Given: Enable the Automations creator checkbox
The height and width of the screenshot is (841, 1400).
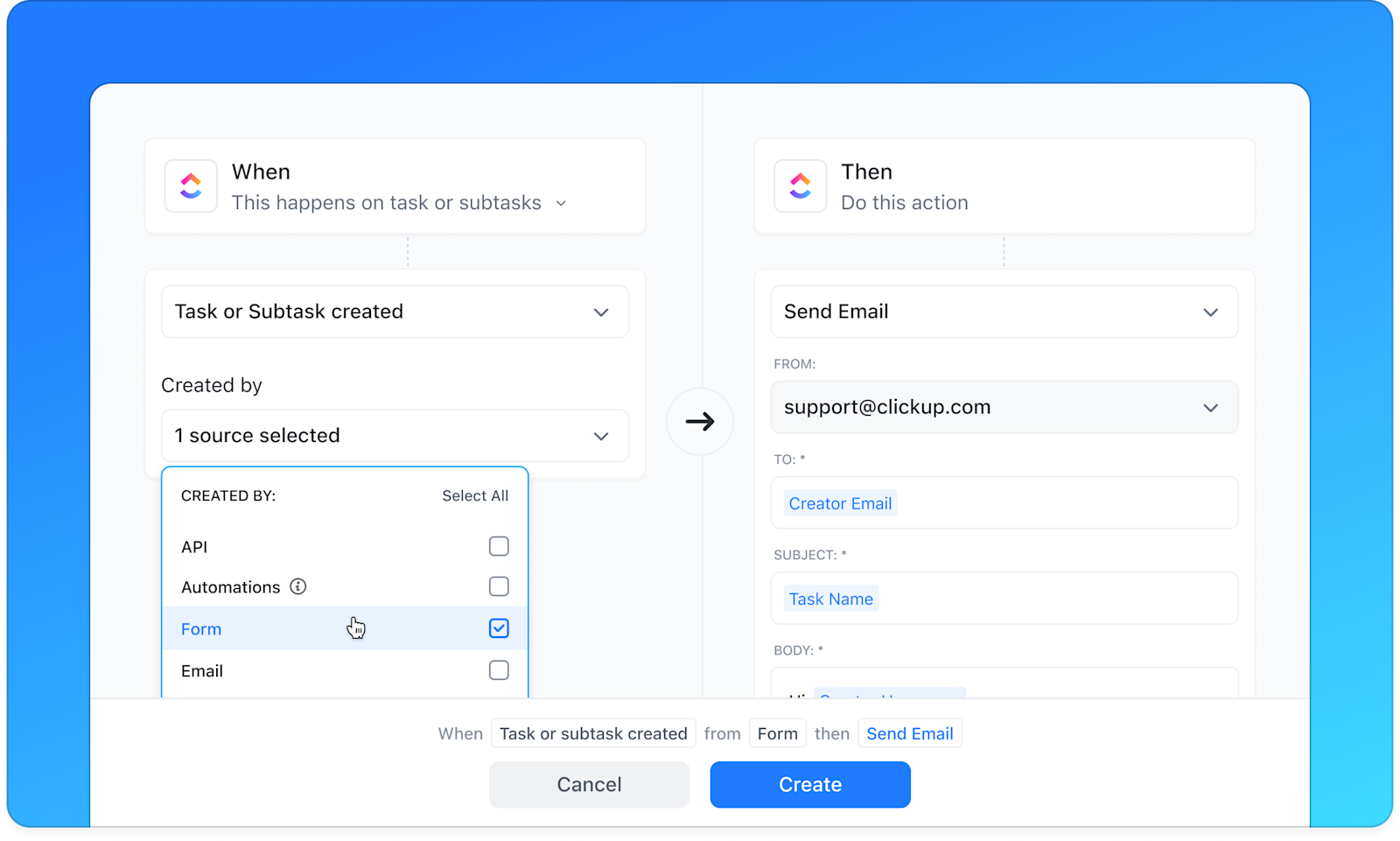Looking at the screenshot, I should 499,586.
